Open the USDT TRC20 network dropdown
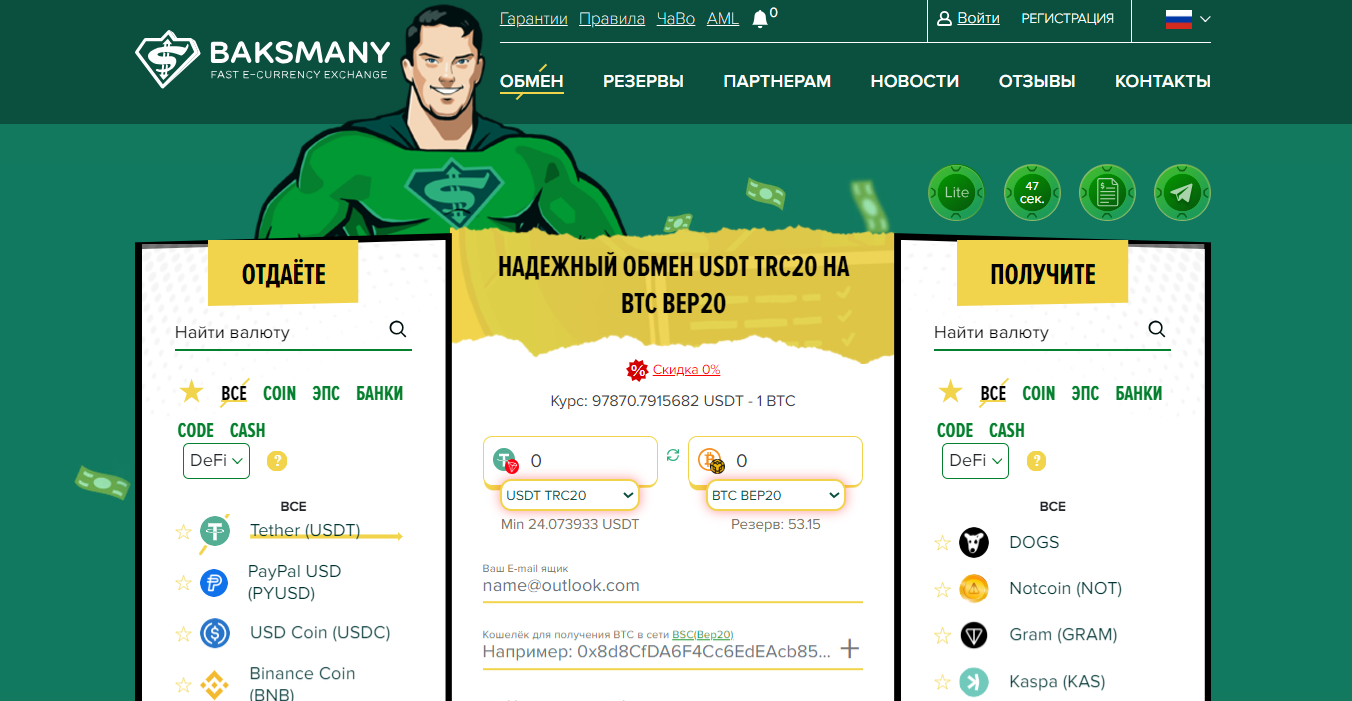This screenshot has width=1352, height=701. tap(570, 495)
